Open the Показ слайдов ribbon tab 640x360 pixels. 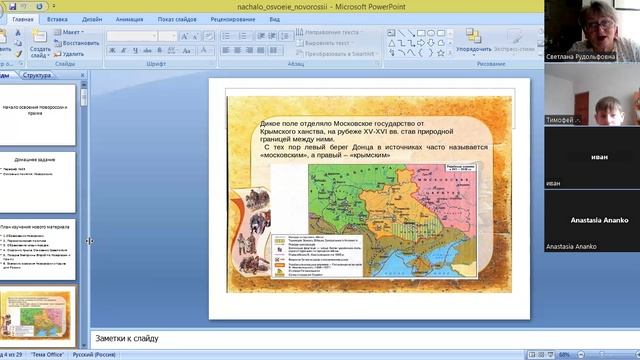177,19
